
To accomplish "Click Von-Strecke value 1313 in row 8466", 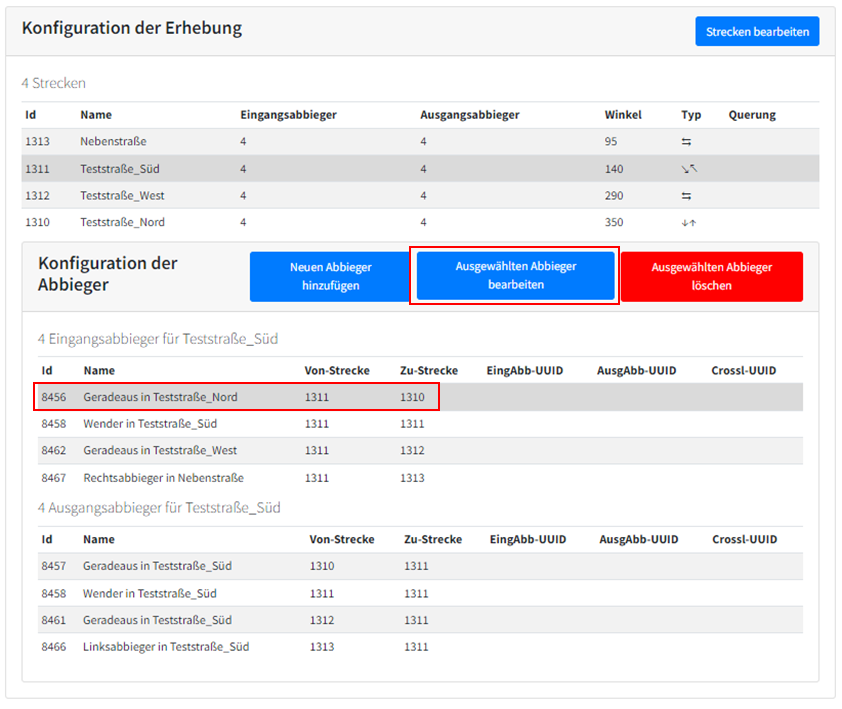I will (322, 647).
